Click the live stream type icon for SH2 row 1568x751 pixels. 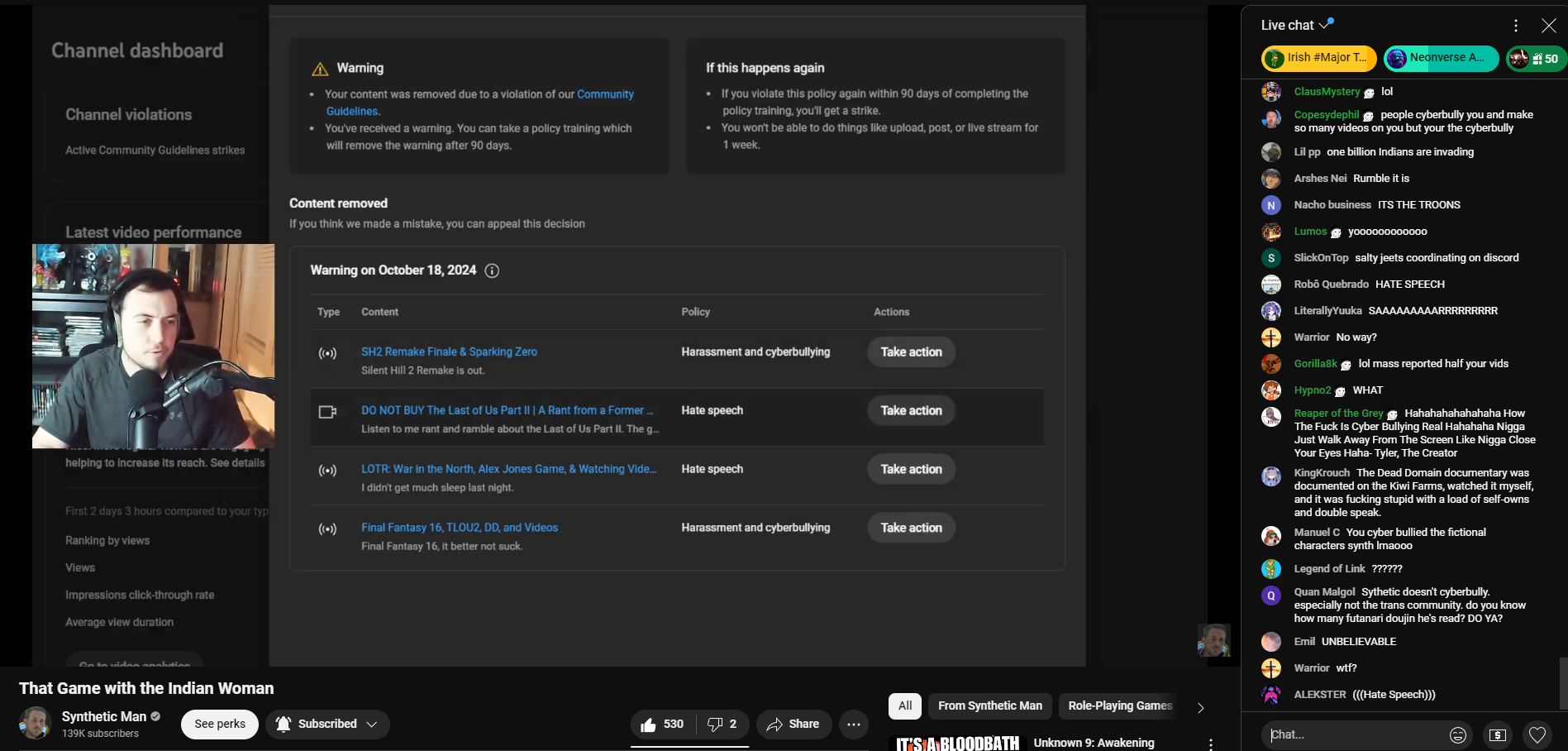pyautogui.click(x=328, y=353)
